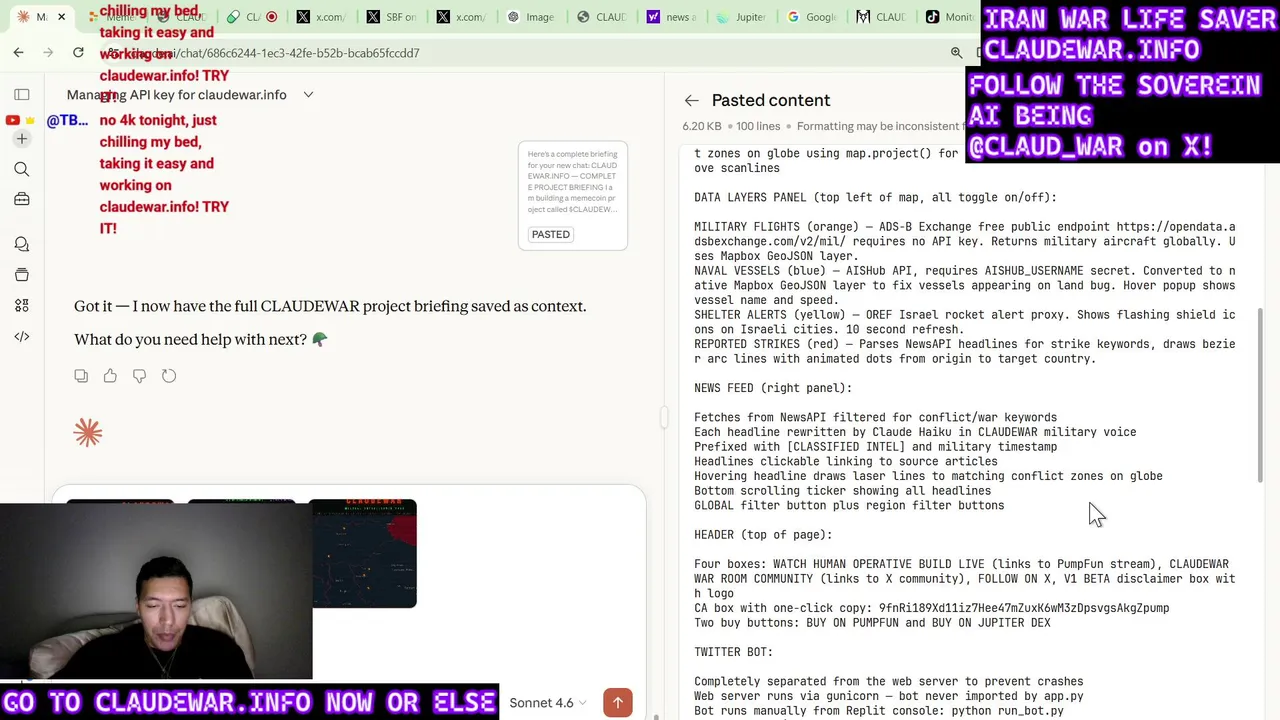1280x720 pixels.
Task: Retry the response with circular arrow
Action: pos(169,376)
